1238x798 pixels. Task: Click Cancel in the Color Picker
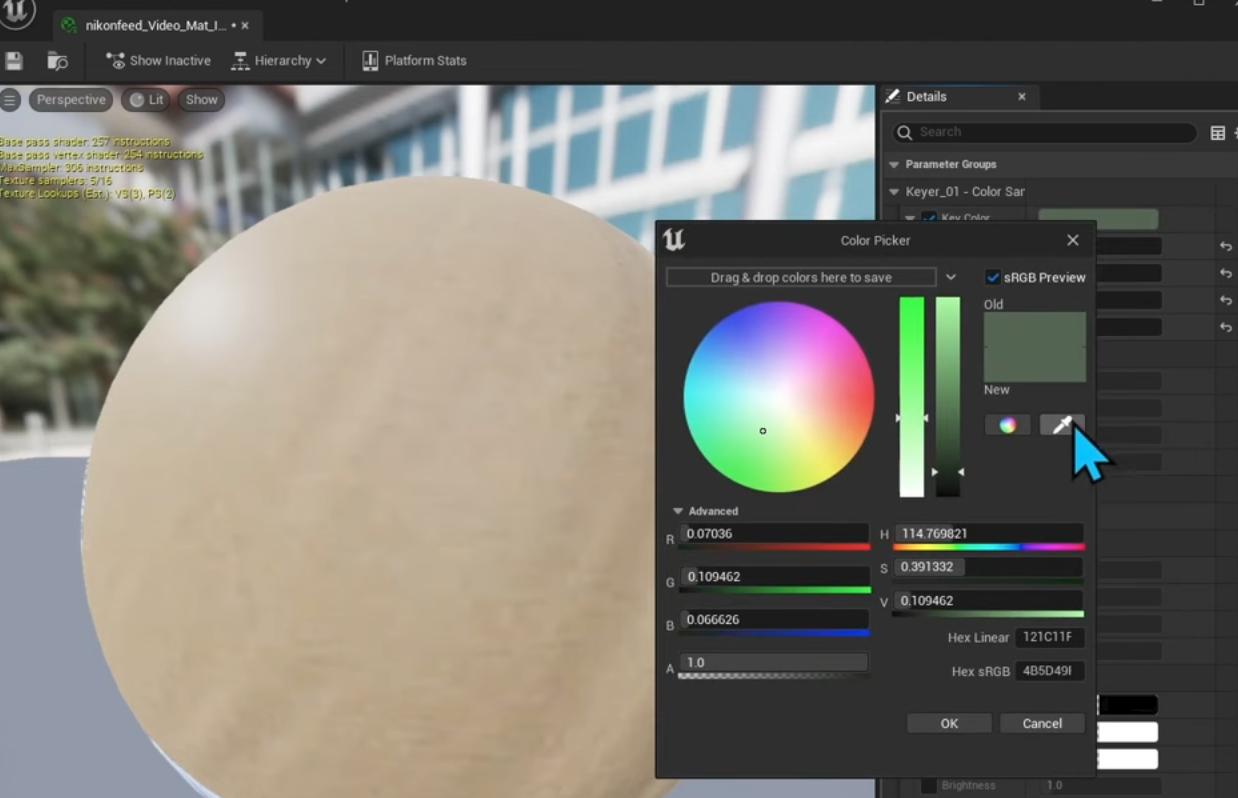pyautogui.click(x=1041, y=723)
